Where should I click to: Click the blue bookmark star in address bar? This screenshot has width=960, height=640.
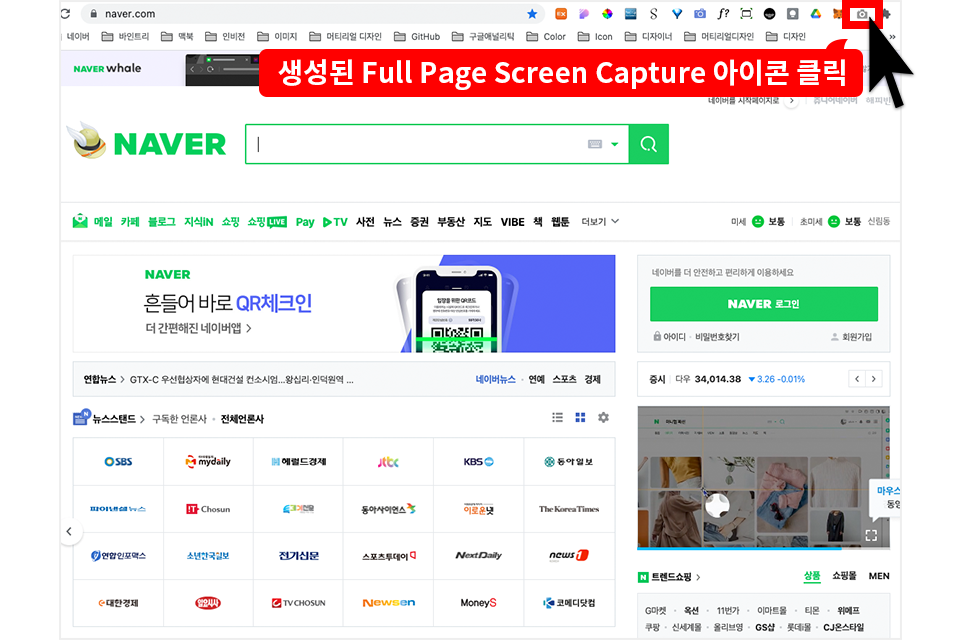532,13
